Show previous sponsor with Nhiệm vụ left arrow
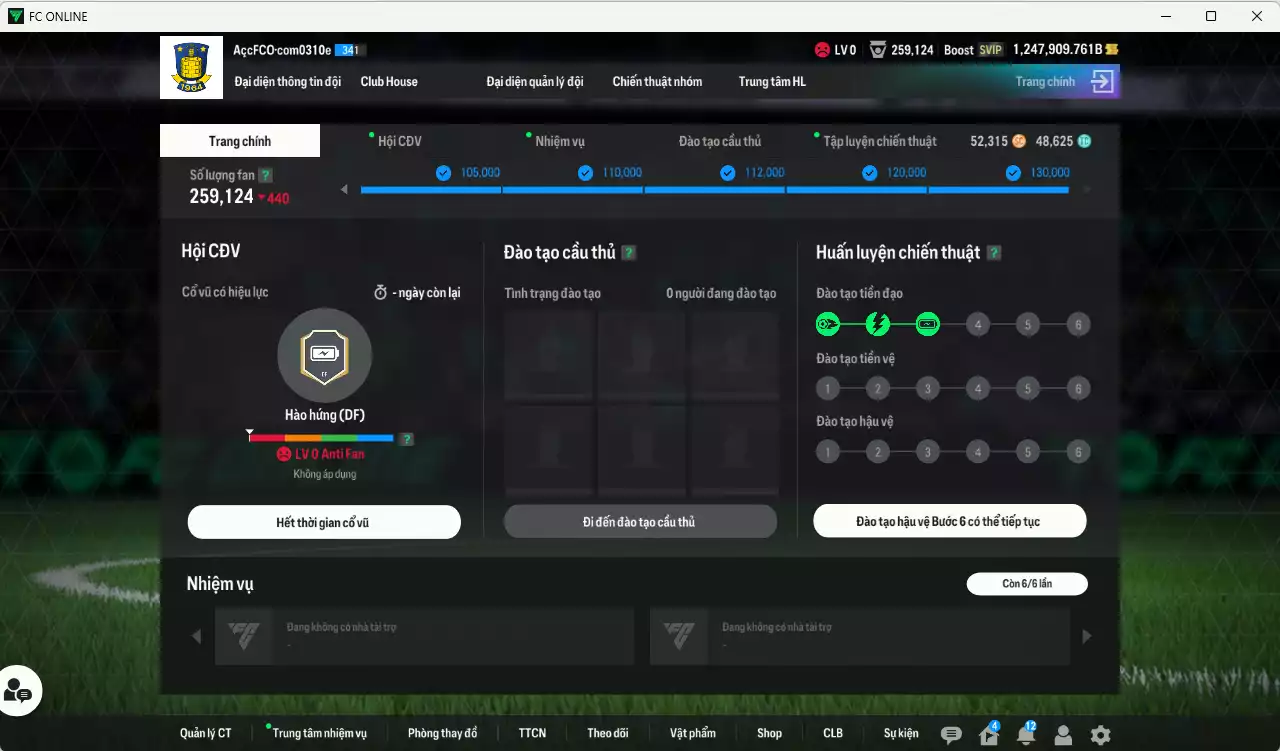This screenshot has width=1280, height=751. [196, 636]
